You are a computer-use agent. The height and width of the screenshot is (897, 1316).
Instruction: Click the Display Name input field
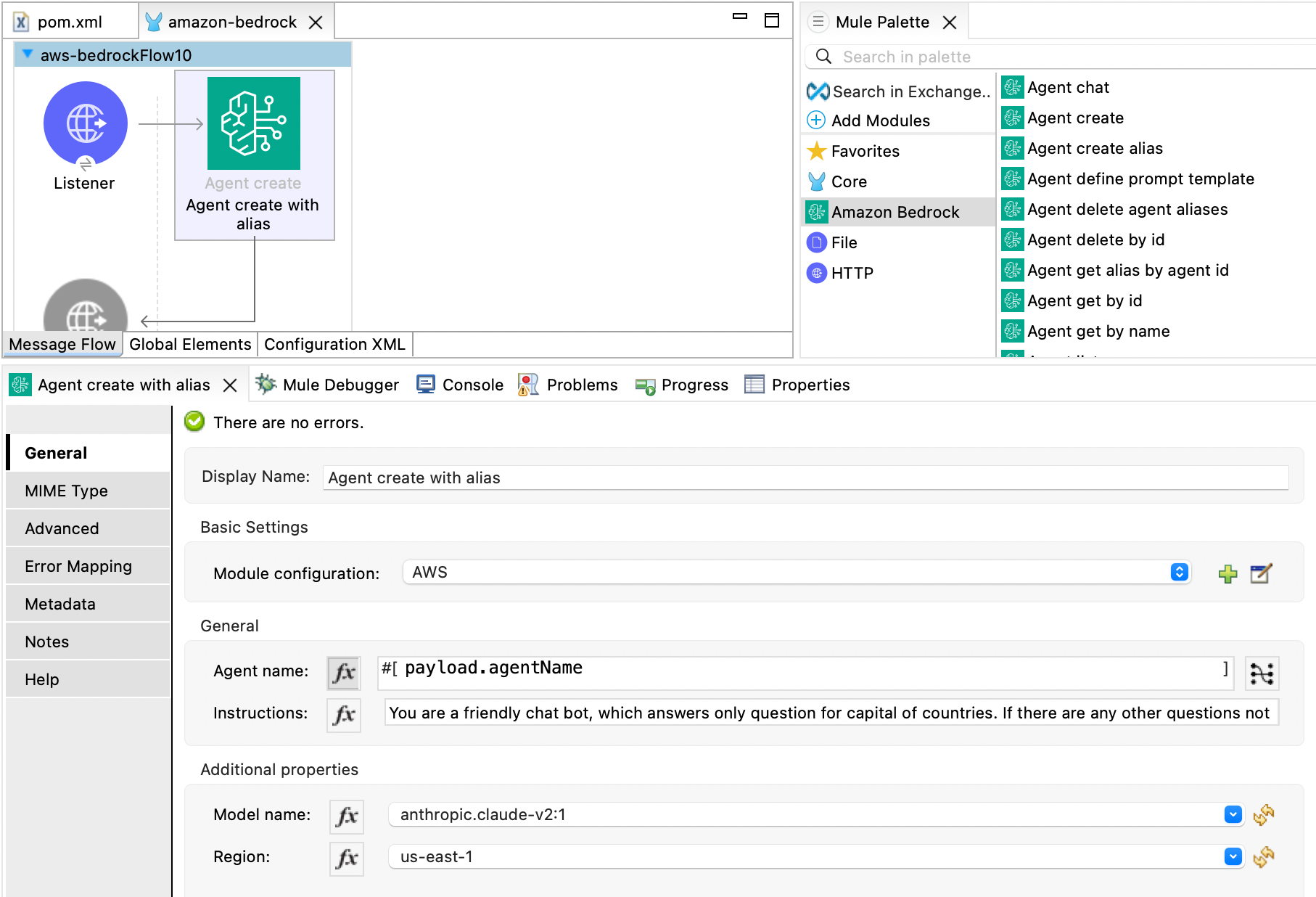tap(805, 478)
